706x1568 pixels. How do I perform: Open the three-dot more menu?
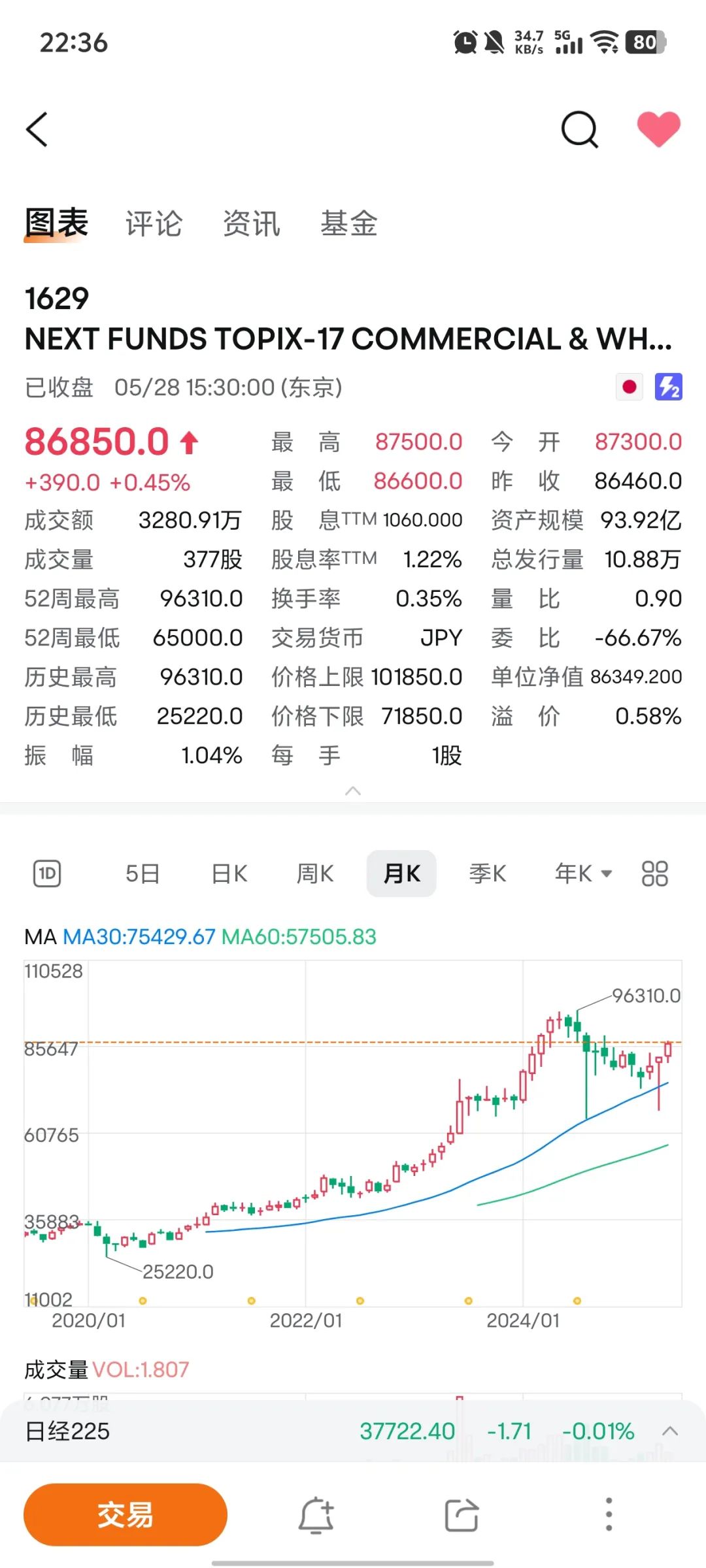pos(609,1514)
